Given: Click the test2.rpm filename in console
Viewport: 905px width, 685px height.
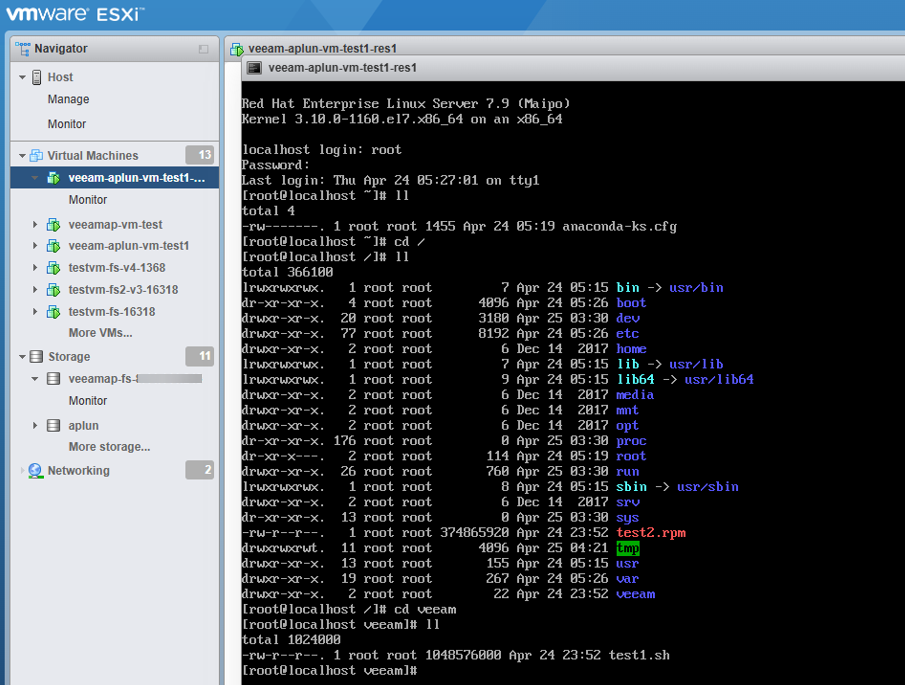Looking at the screenshot, I should click(650, 533).
